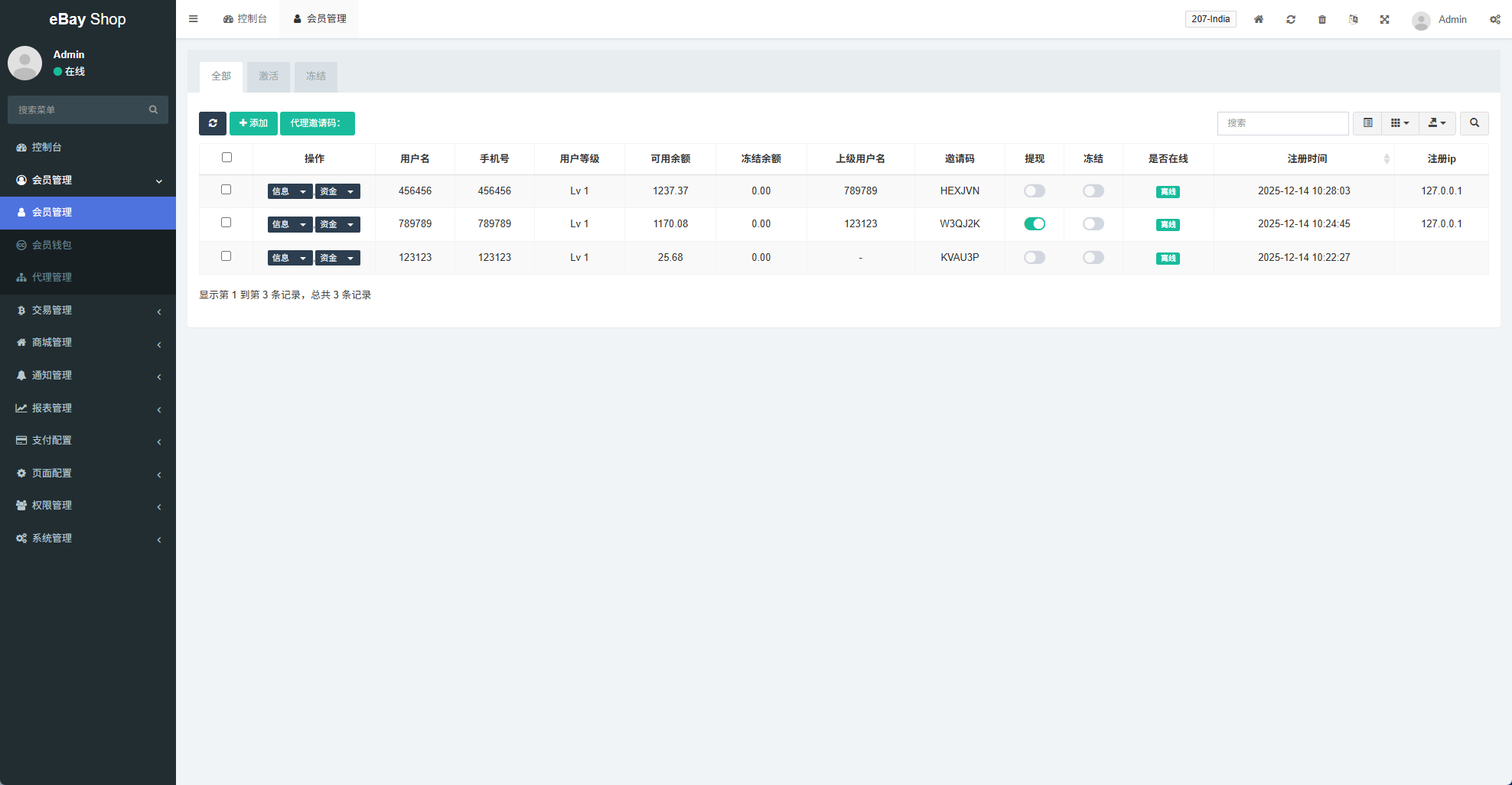1512x785 pixels.
Task: Open 资金 dropdown for user 123123
Action: coord(337,259)
